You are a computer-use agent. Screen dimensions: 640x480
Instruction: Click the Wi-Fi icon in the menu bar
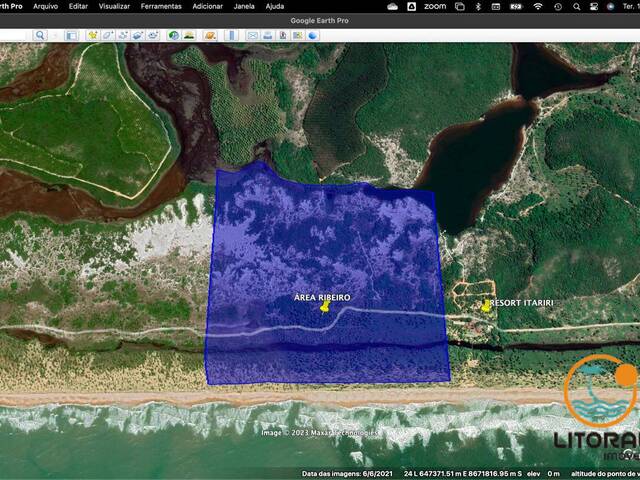538,6
